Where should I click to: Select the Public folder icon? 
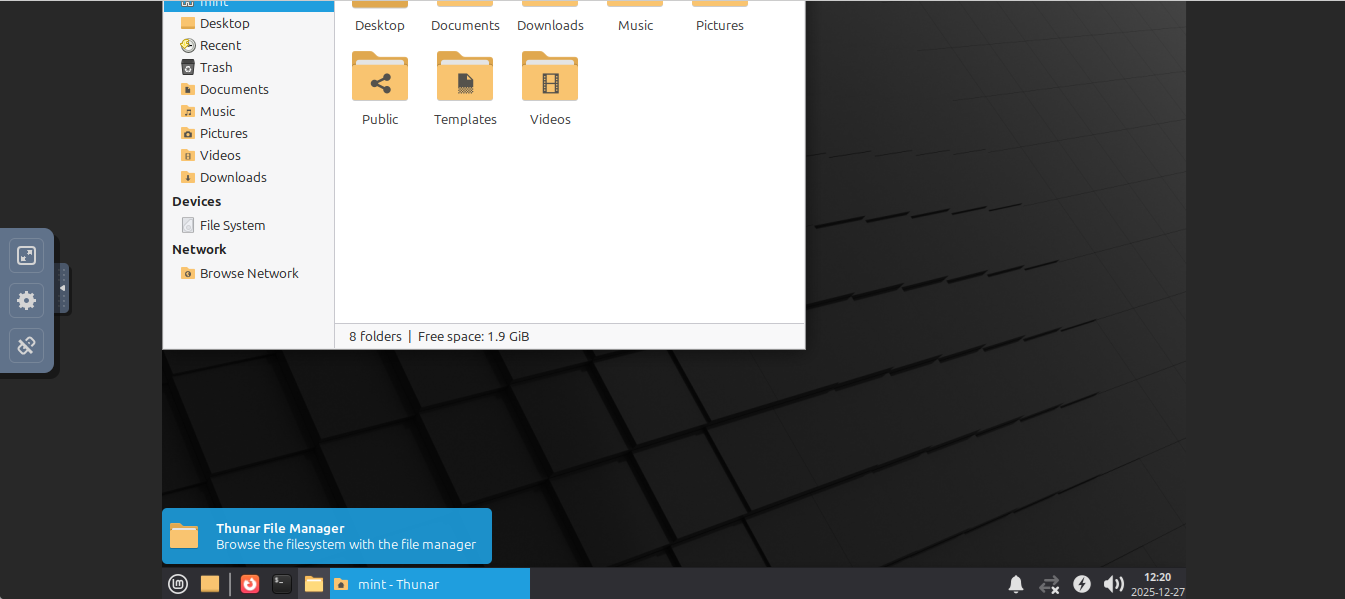(x=380, y=76)
